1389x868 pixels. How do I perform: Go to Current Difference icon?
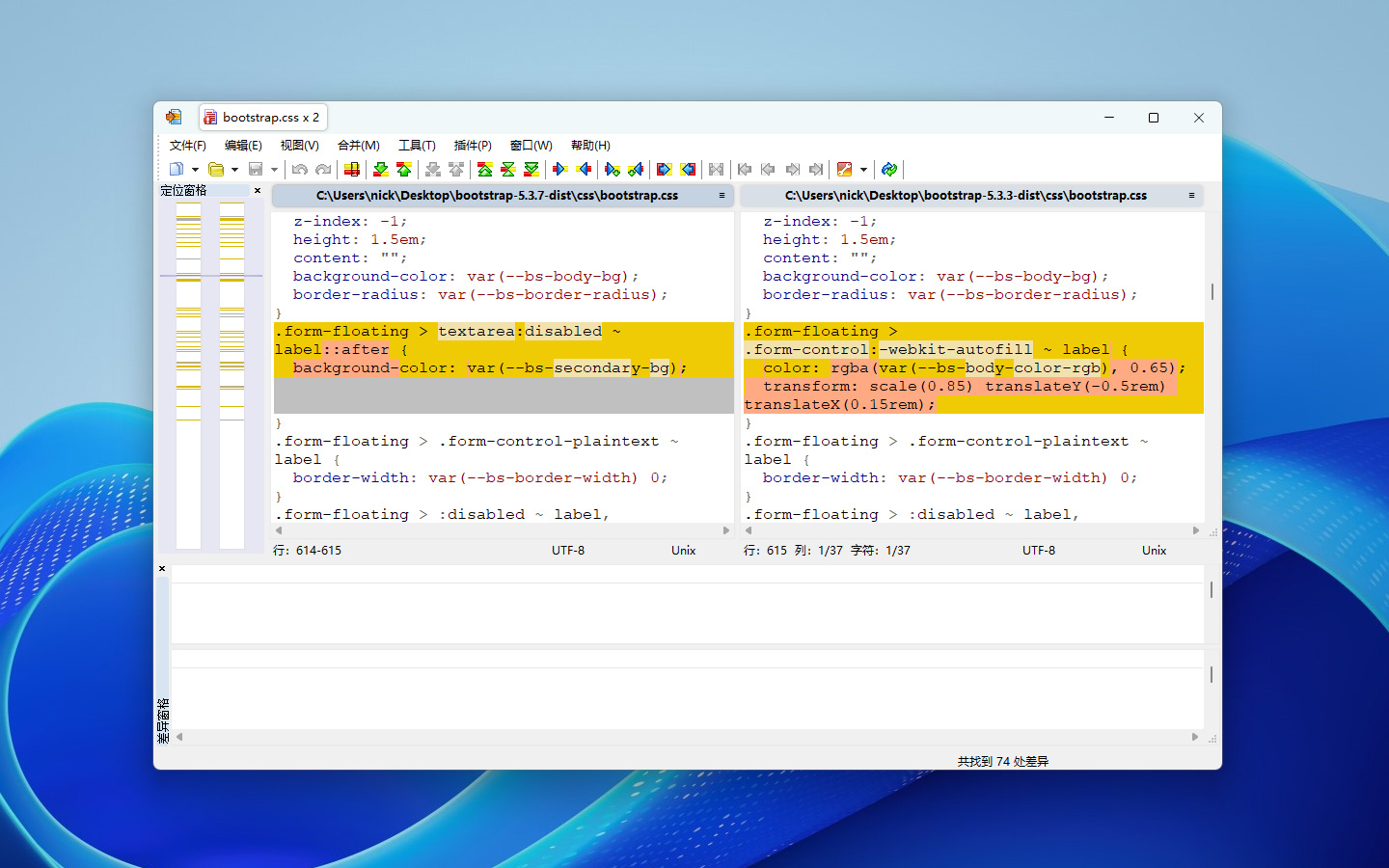click(x=508, y=170)
